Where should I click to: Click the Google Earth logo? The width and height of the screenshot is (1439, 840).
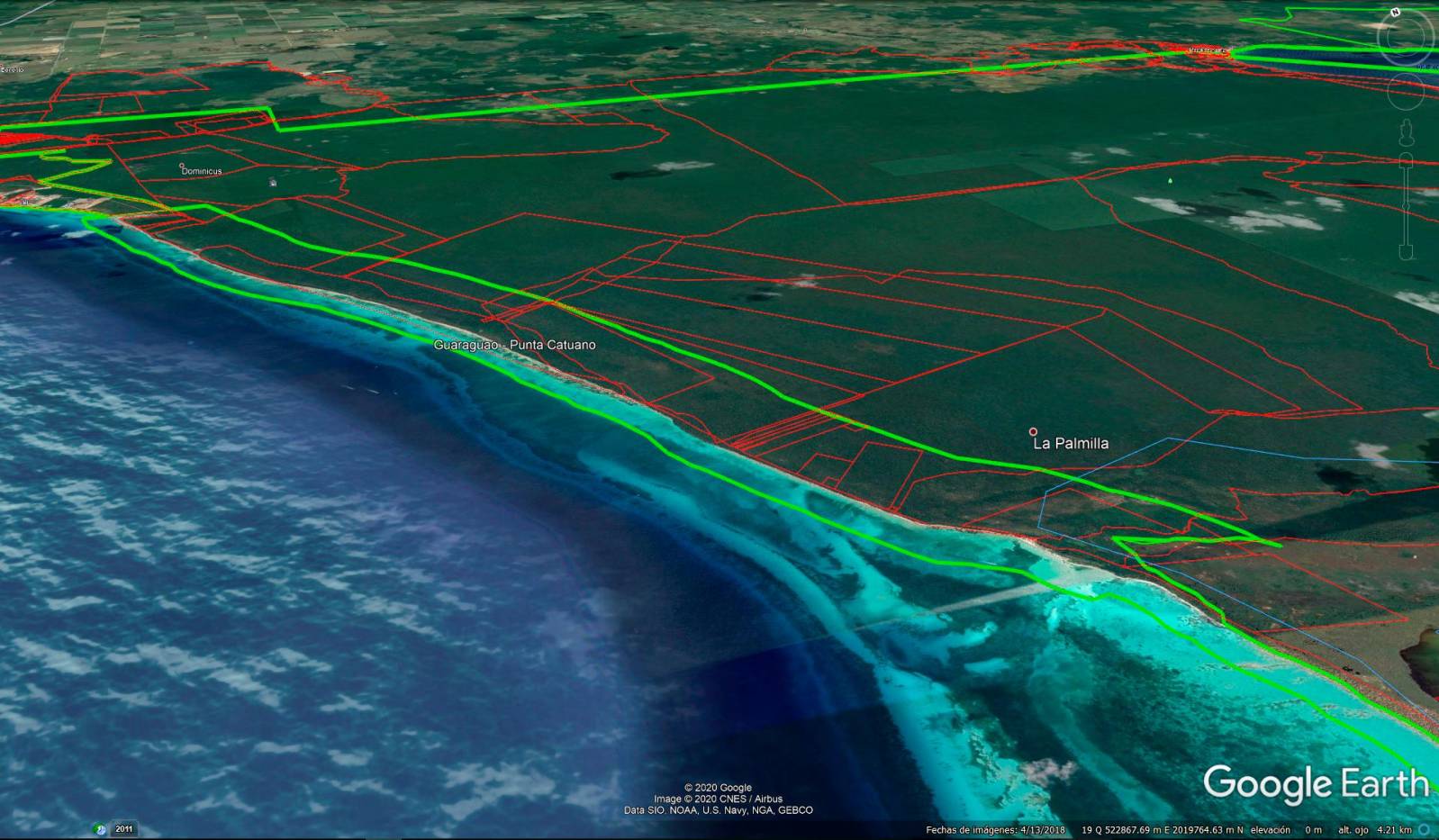tap(1315, 783)
